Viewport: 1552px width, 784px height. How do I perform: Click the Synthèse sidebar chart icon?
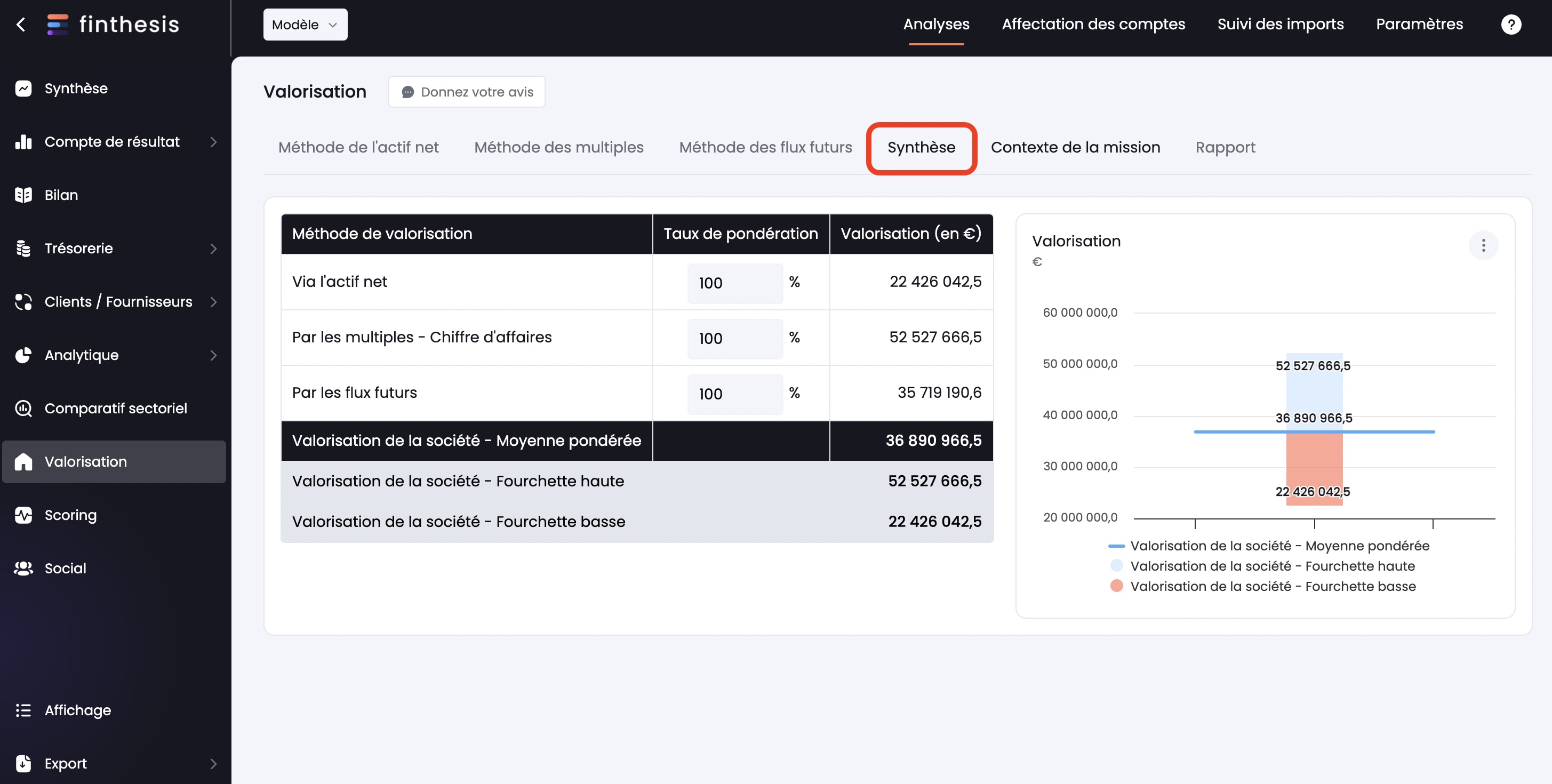(x=23, y=89)
